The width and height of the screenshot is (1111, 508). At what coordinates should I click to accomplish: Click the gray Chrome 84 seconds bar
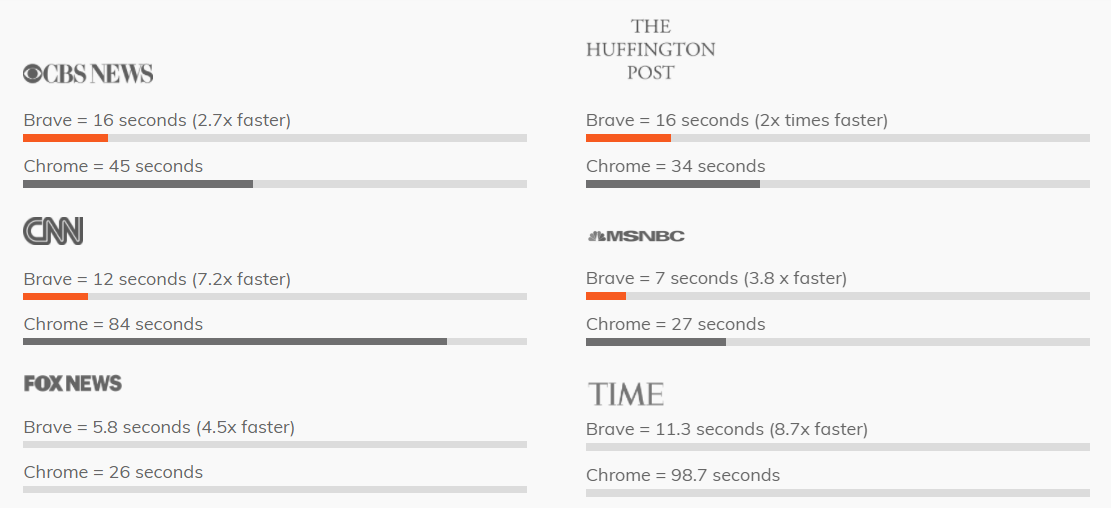point(235,342)
